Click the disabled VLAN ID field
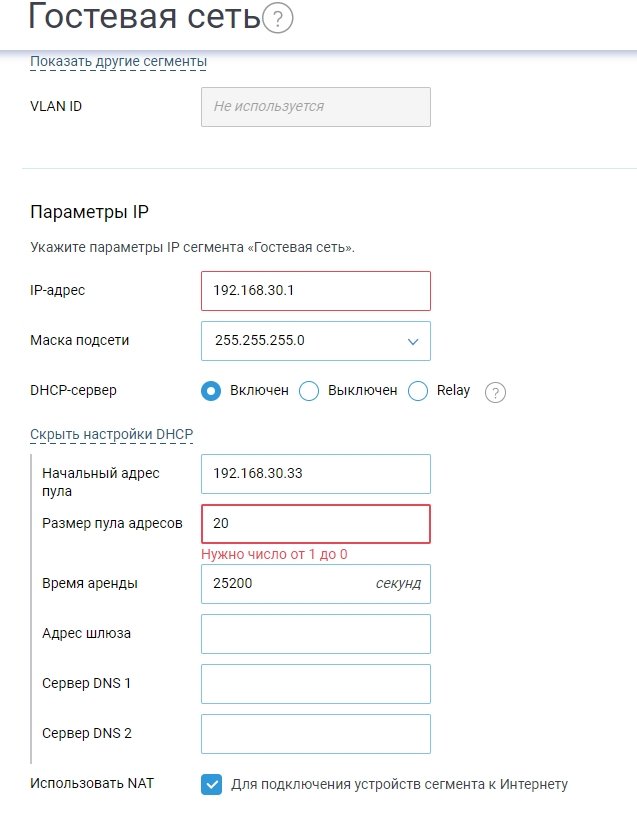 (316, 107)
